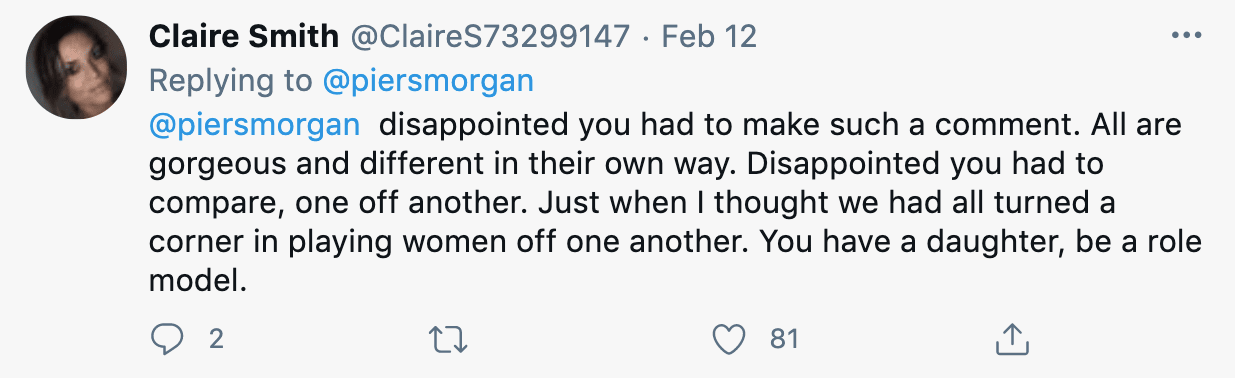Click the reply count number 2

click(x=215, y=339)
